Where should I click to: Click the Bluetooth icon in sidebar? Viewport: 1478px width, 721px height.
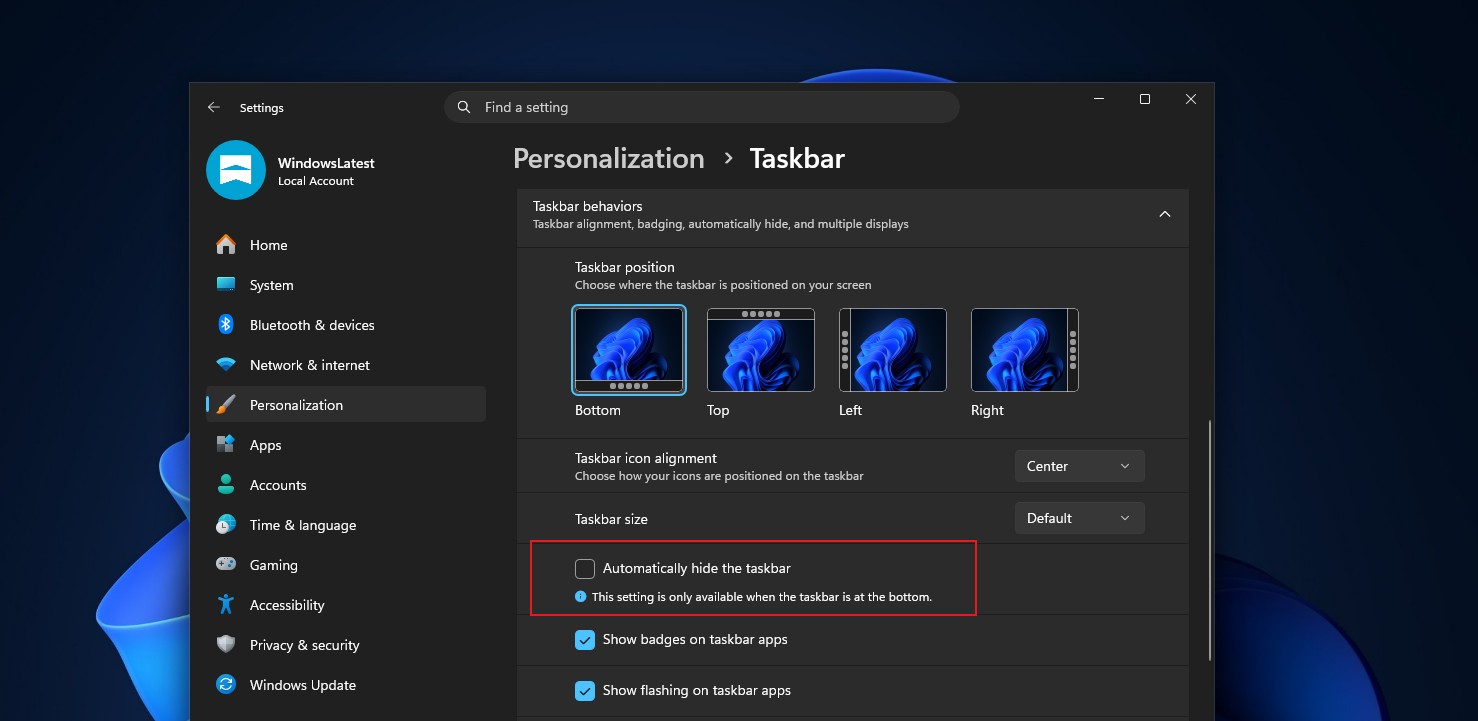[226, 325]
